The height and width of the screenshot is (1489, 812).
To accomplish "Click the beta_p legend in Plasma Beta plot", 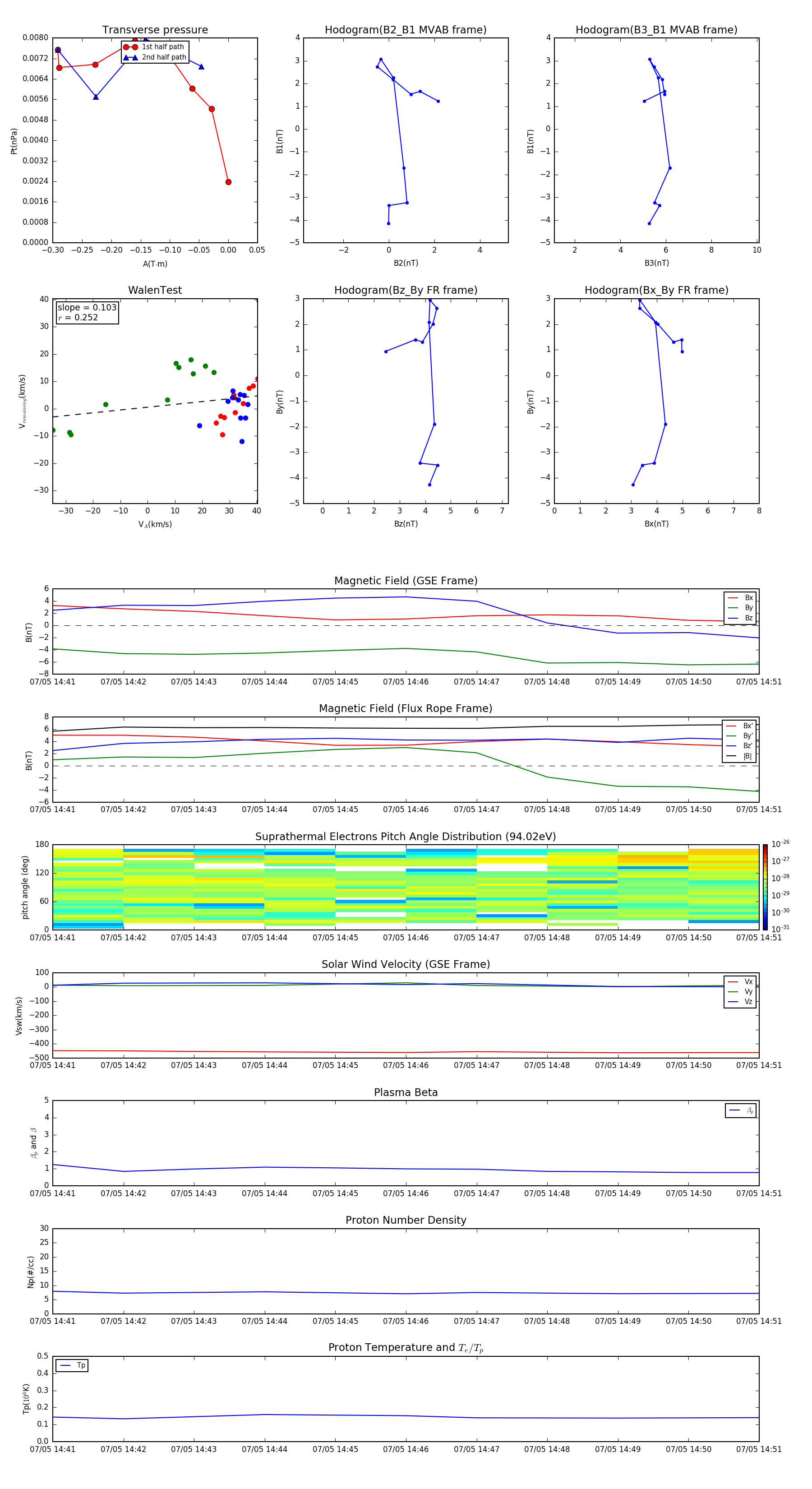I will [741, 1110].
